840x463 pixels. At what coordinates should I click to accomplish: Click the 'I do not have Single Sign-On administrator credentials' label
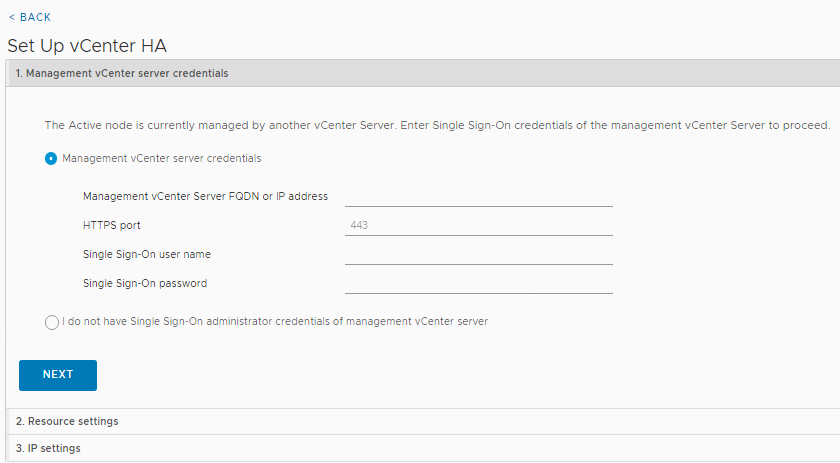(x=275, y=322)
